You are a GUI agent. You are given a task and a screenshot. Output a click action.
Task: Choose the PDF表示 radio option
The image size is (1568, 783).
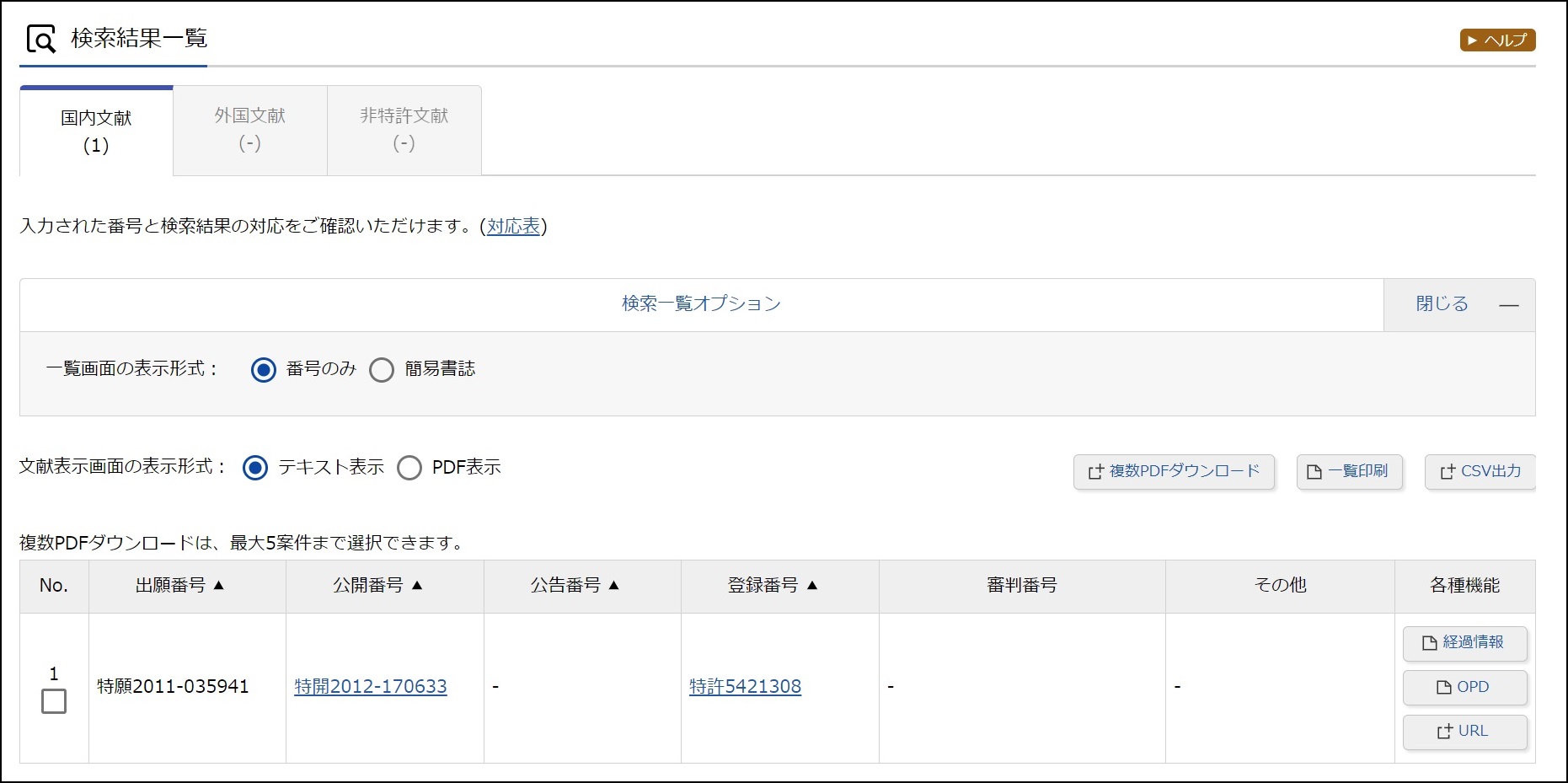[409, 468]
